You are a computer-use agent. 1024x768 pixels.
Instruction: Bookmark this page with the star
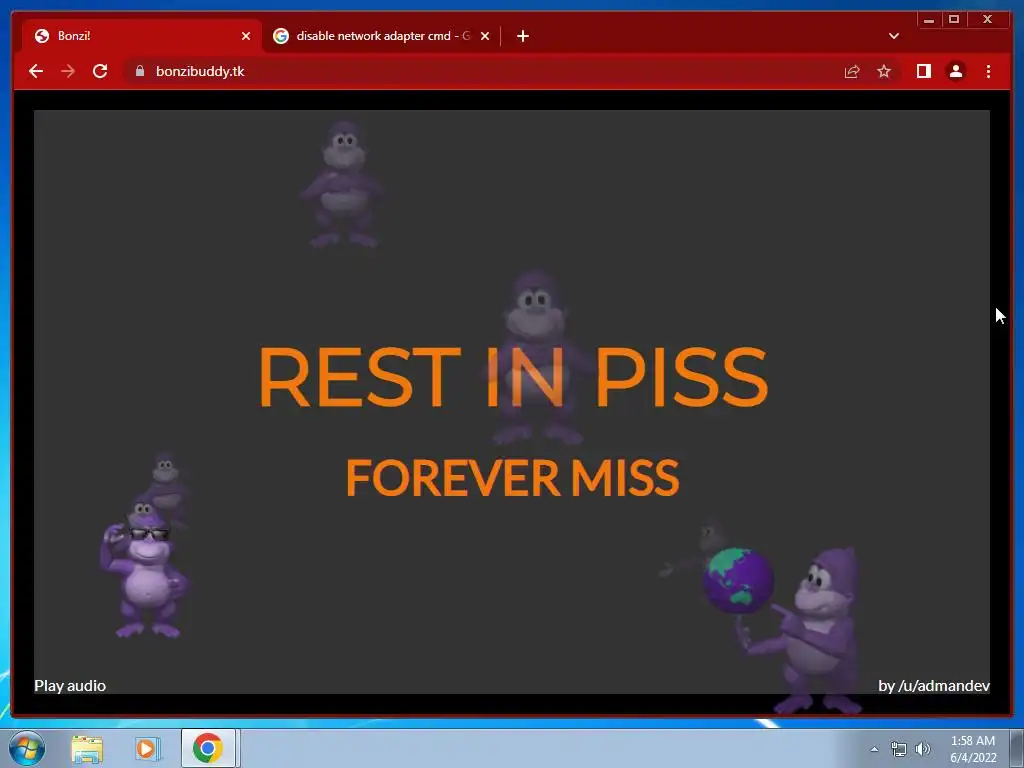coord(884,71)
